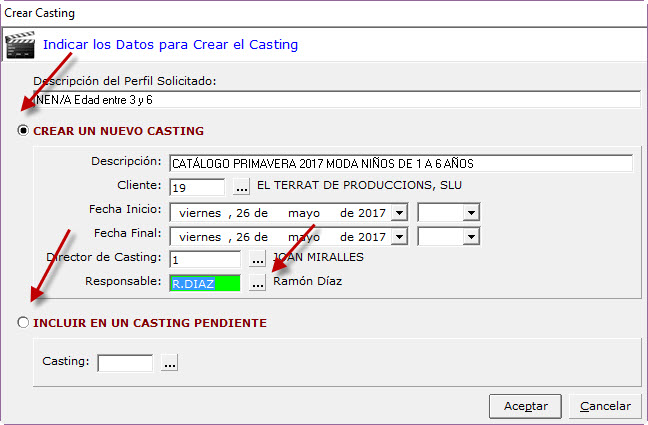Viewport: 648px width, 425px height.
Task: Select the day 26 in Fecha Inicio
Action: [x=243, y=213]
